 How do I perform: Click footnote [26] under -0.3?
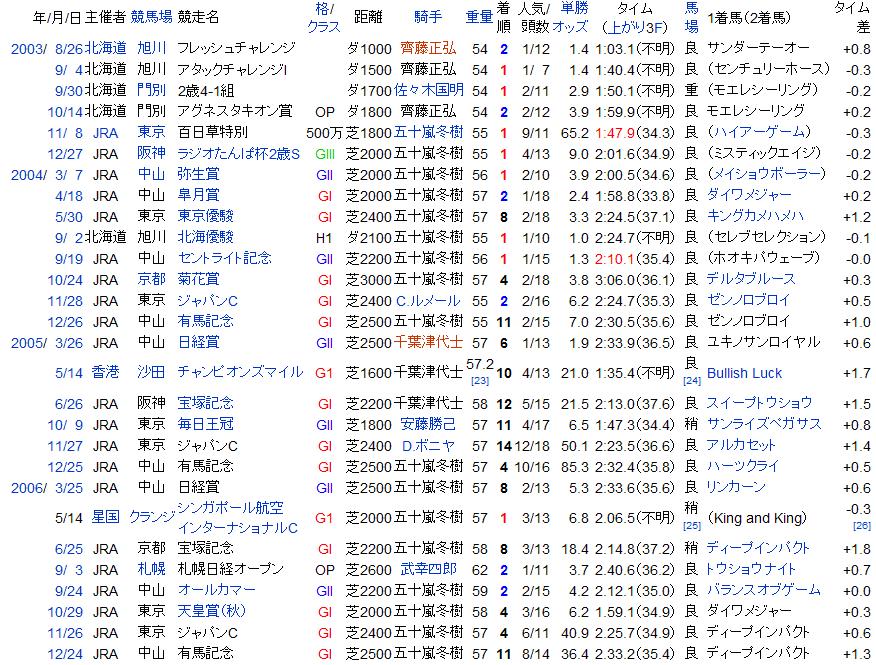click(x=861, y=525)
